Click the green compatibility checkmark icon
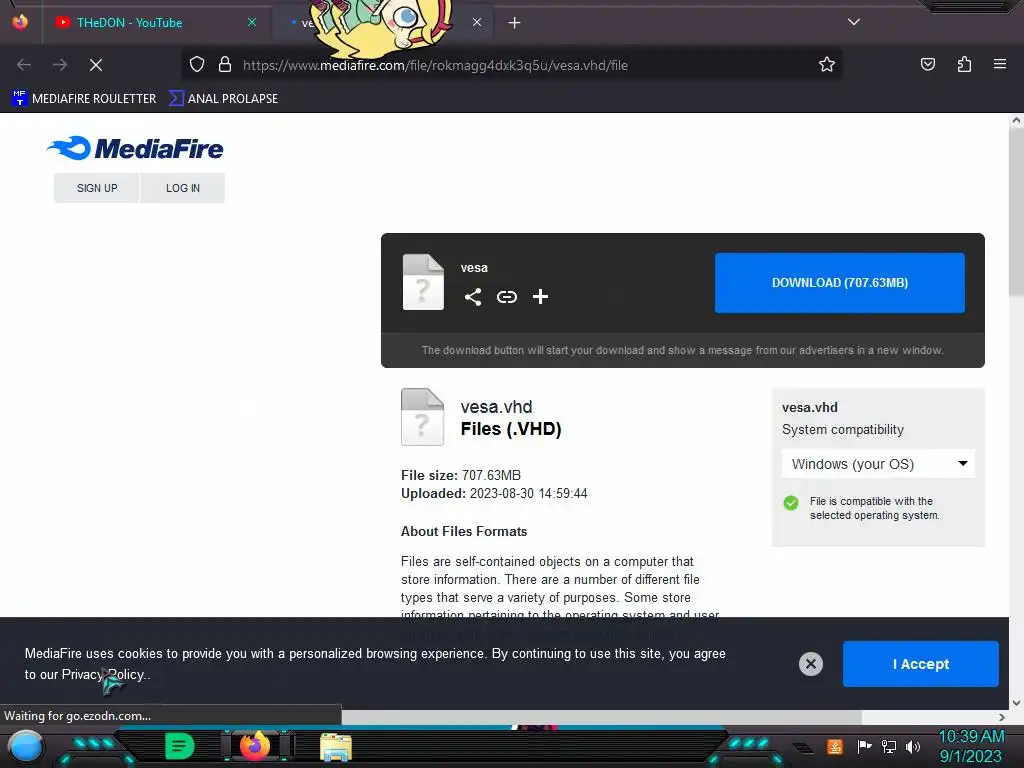This screenshot has width=1024, height=768. 791,503
